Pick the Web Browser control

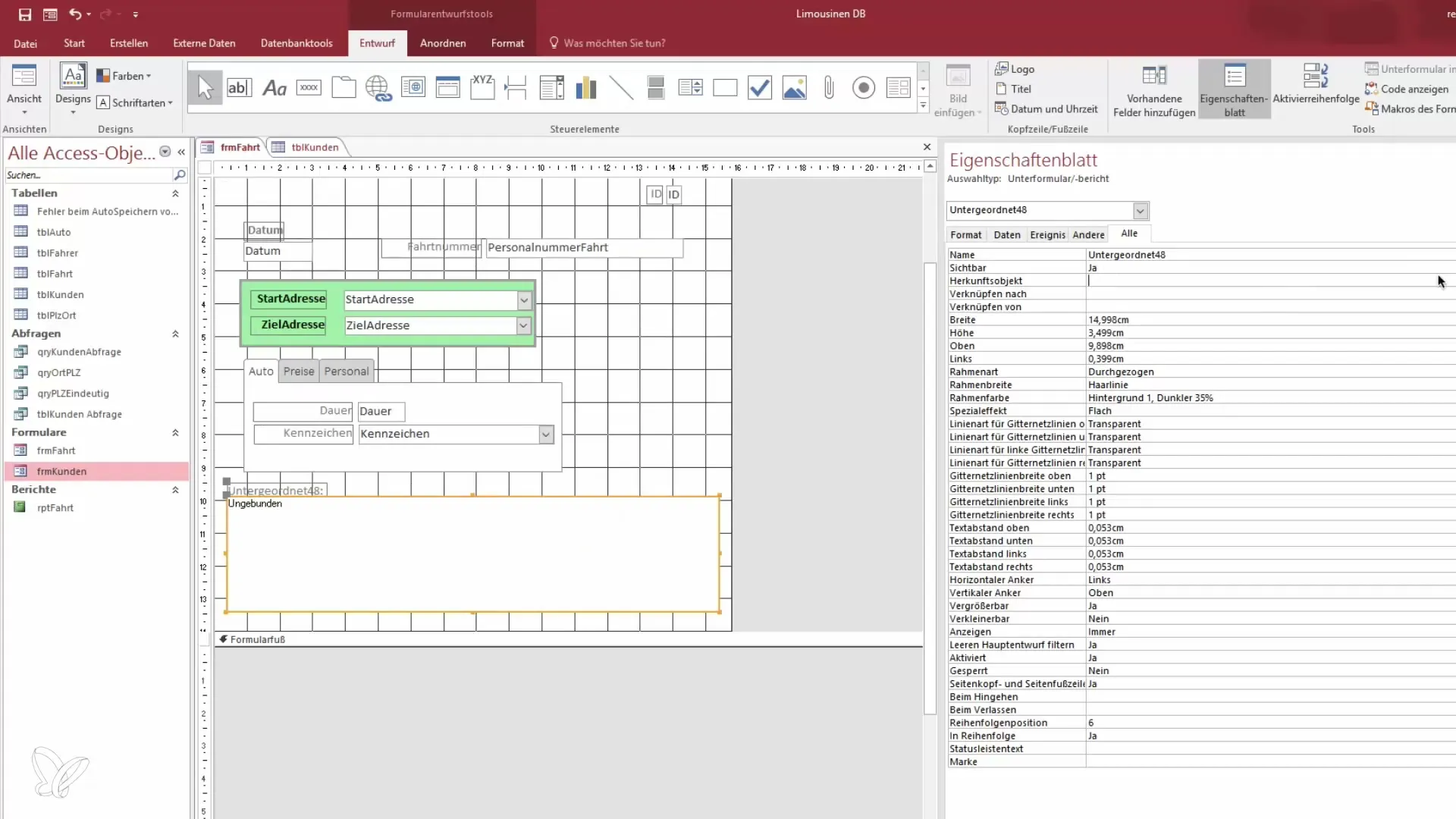[x=413, y=88]
